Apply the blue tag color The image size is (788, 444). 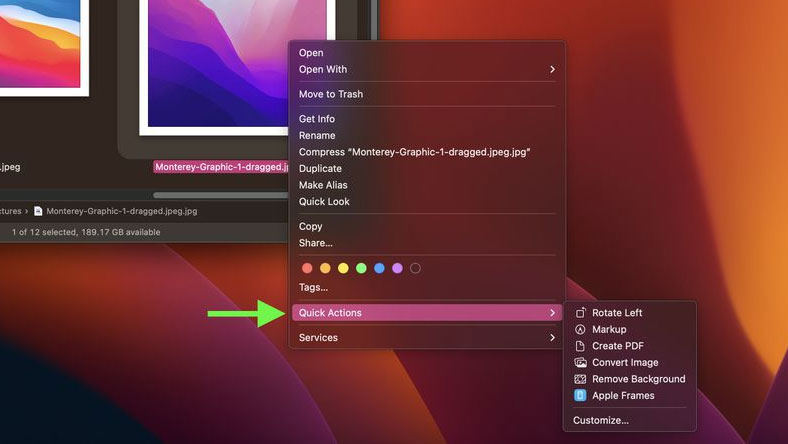[x=379, y=268]
